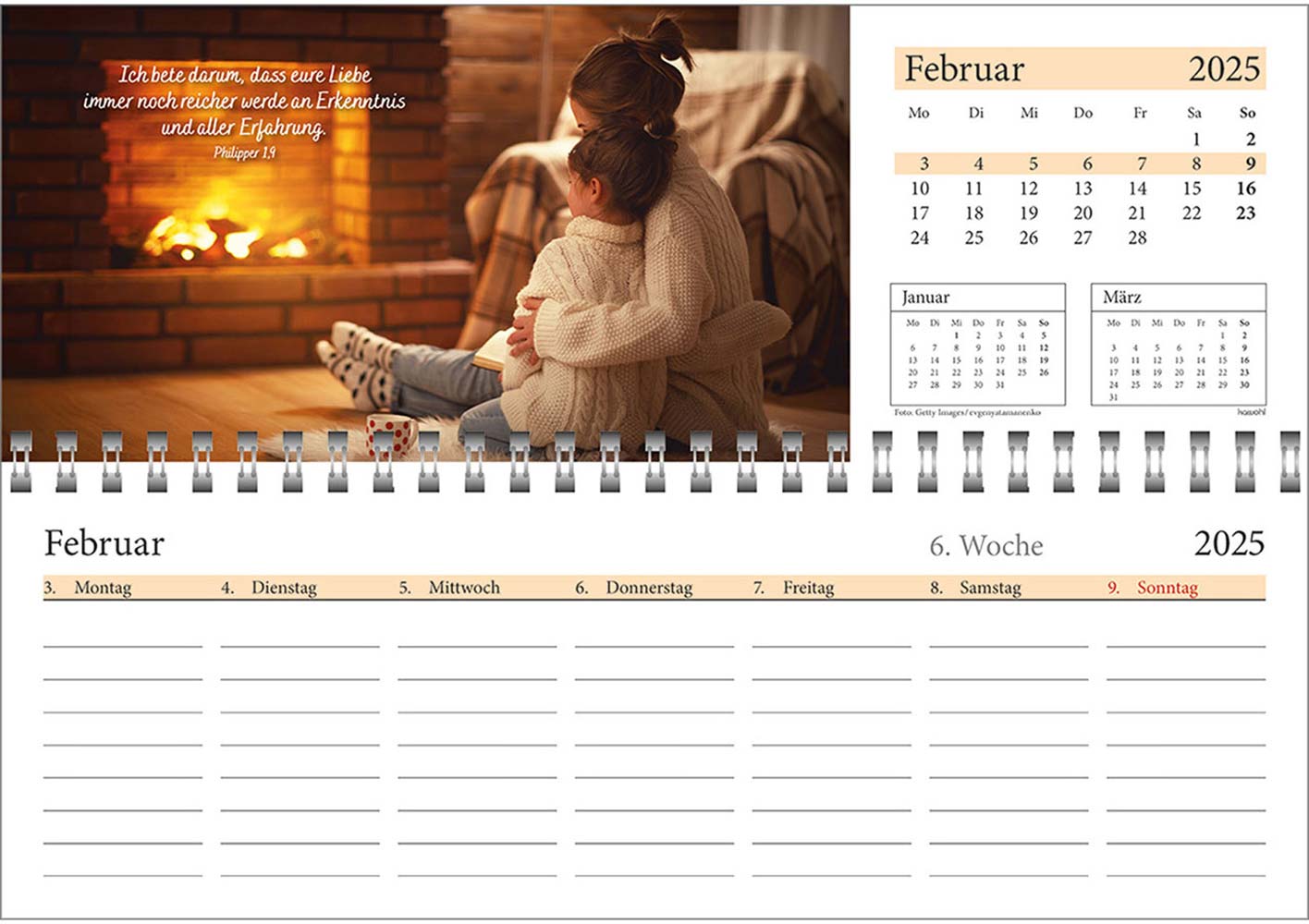
Task: Select the '6. Donnerstag' column header
Action: (x=633, y=588)
